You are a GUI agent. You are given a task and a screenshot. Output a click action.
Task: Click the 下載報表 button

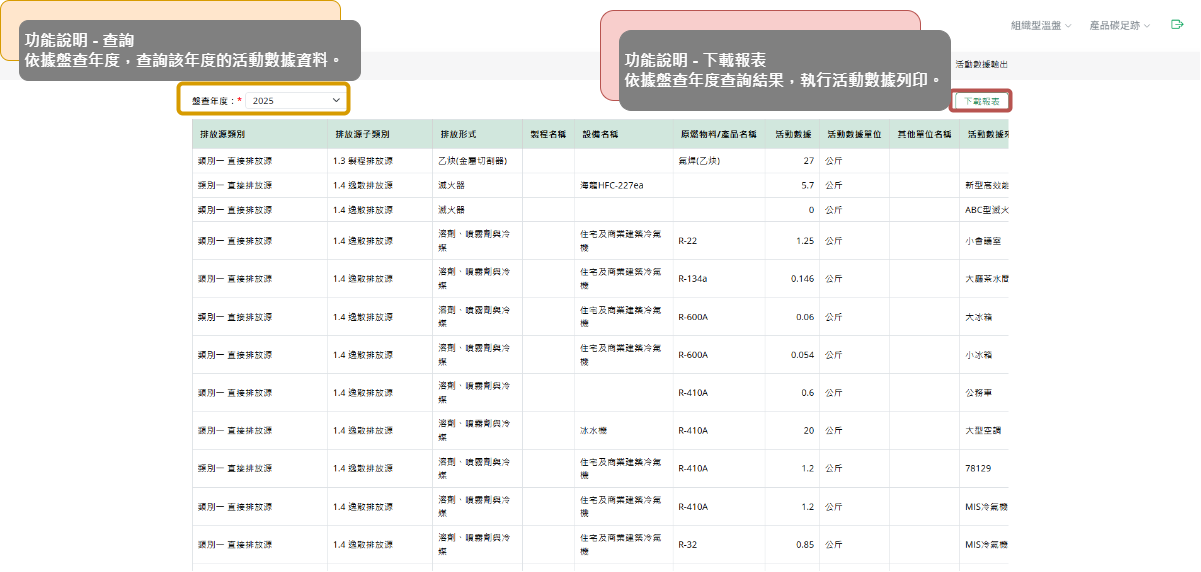982,101
